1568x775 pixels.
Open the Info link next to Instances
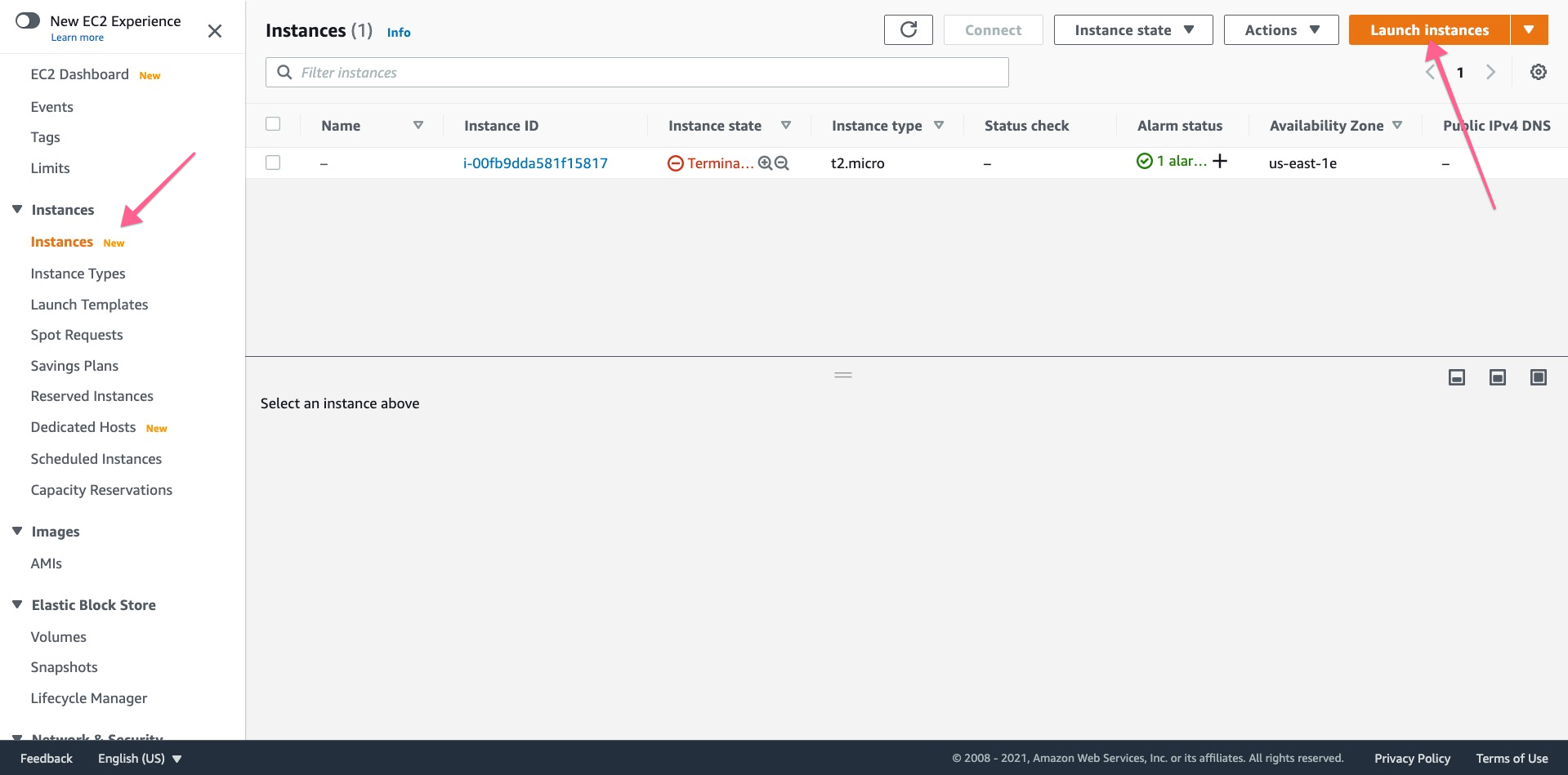tap(399, 33)
